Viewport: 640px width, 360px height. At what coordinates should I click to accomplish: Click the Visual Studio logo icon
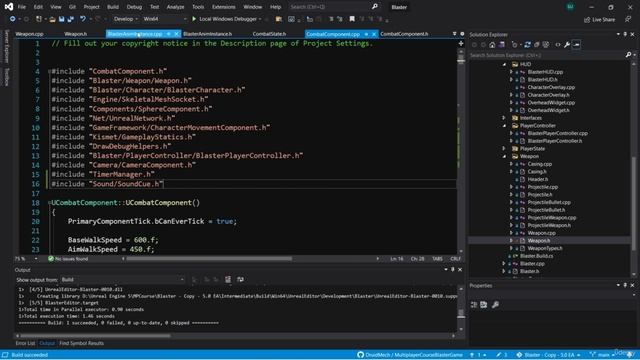(9, 7)
